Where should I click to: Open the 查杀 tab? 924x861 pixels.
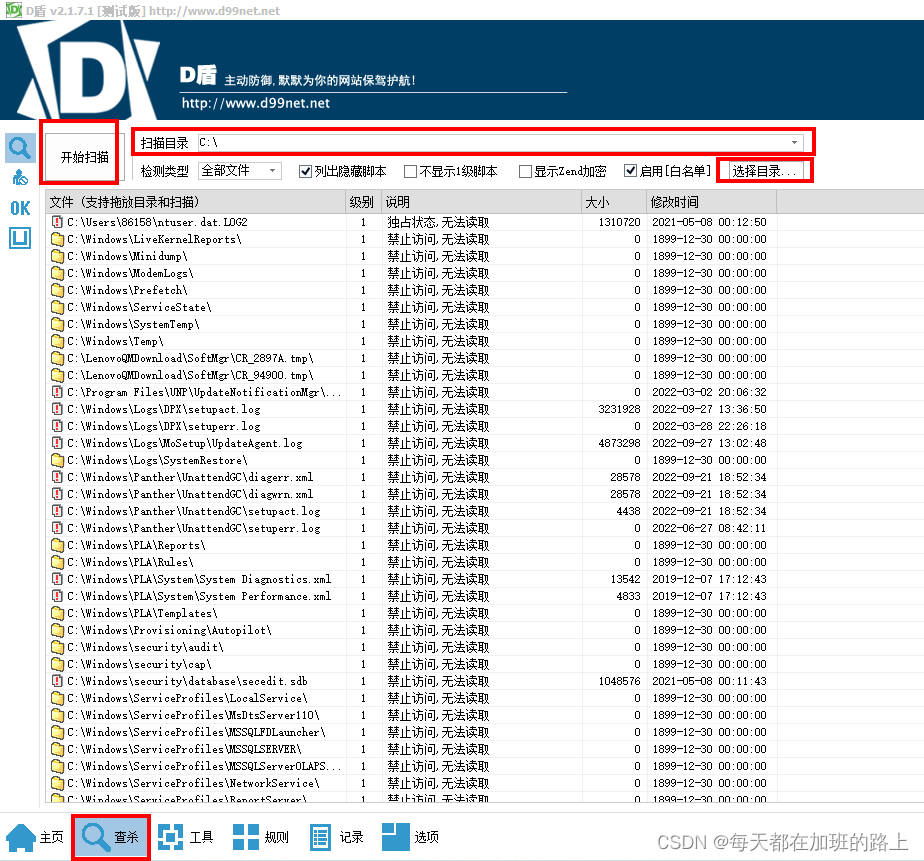111,837
